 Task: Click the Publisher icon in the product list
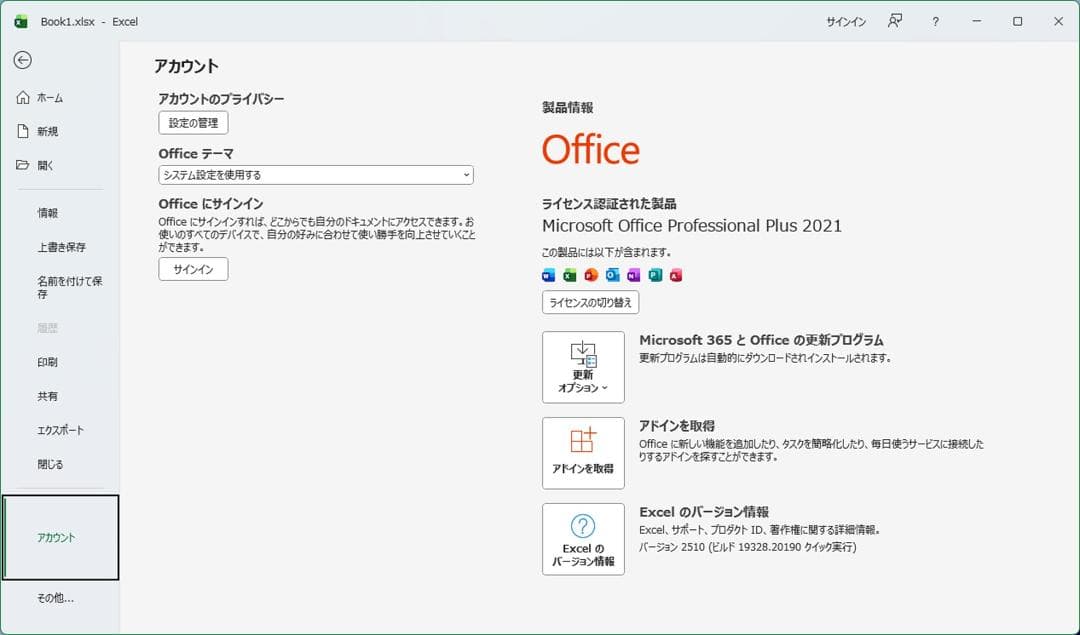point(655,275)
